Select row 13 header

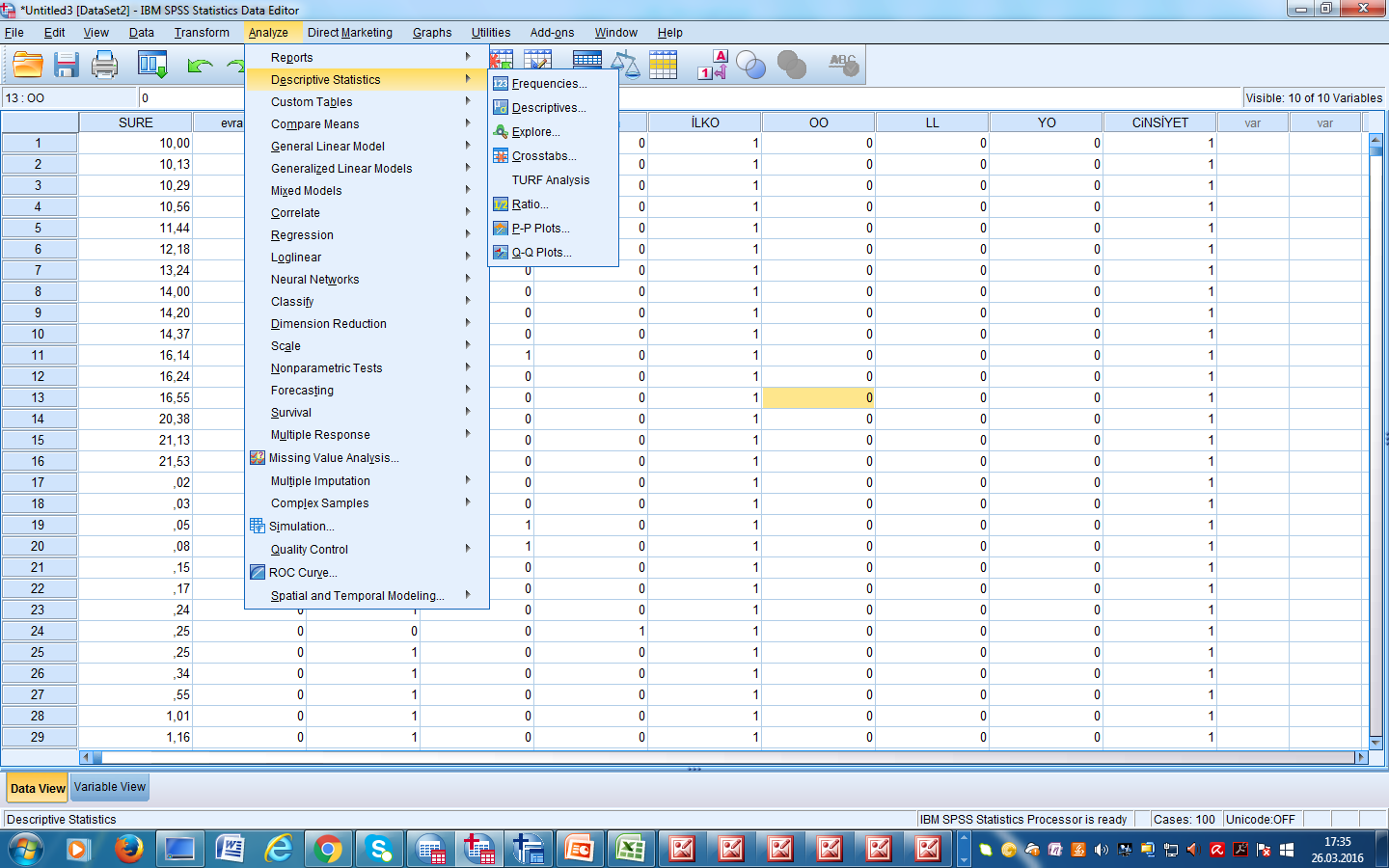tap(39, 397)
